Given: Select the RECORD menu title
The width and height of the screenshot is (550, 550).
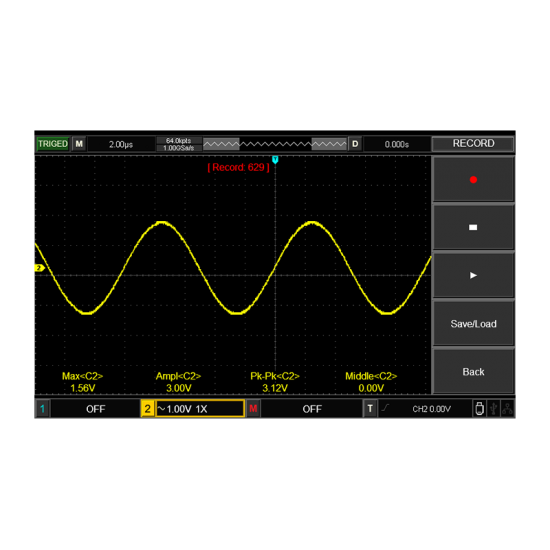Looking at the screenshot, I should pyautogui.click(x=473, y=144).
